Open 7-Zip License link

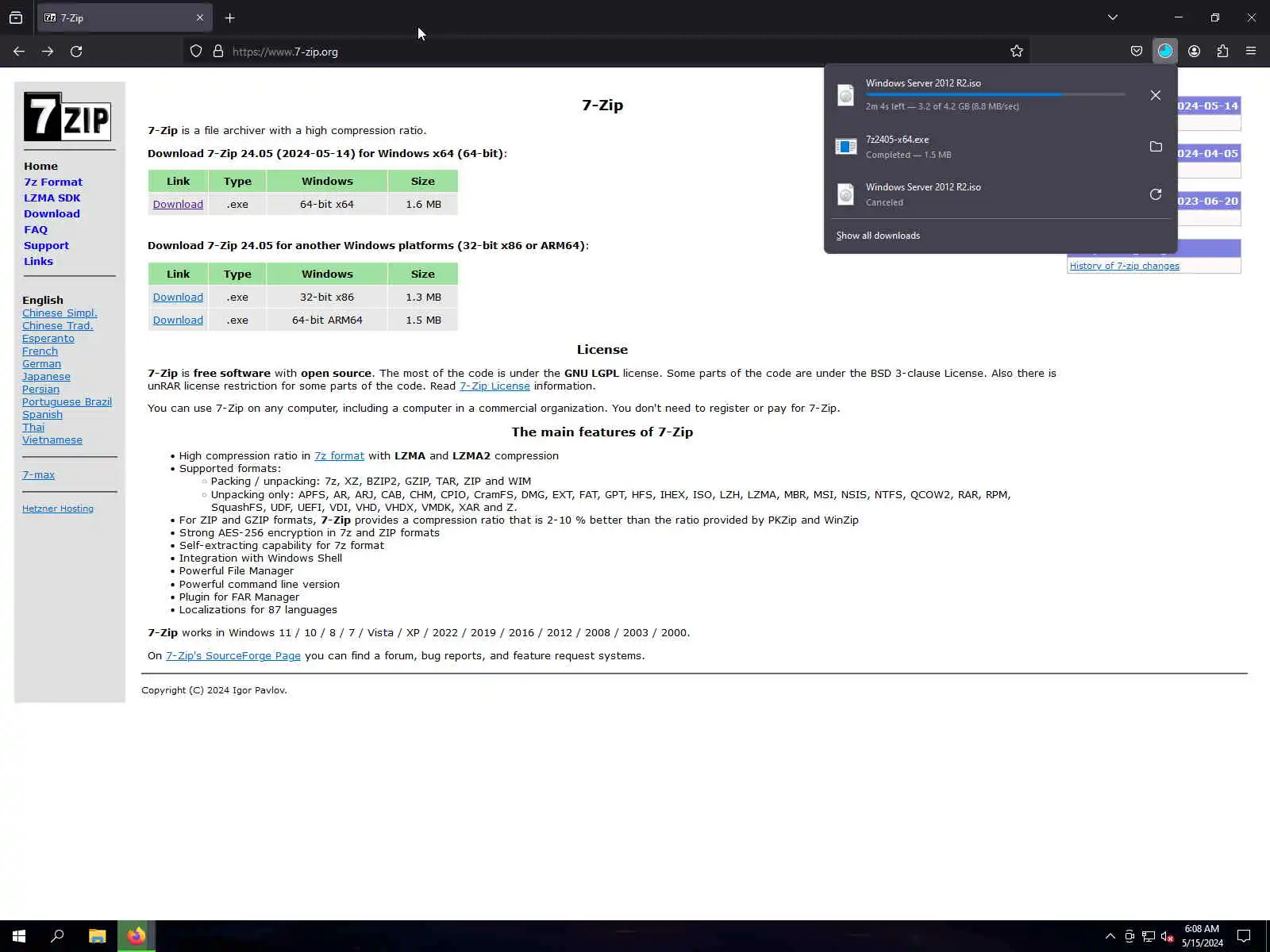click(495, 386)
